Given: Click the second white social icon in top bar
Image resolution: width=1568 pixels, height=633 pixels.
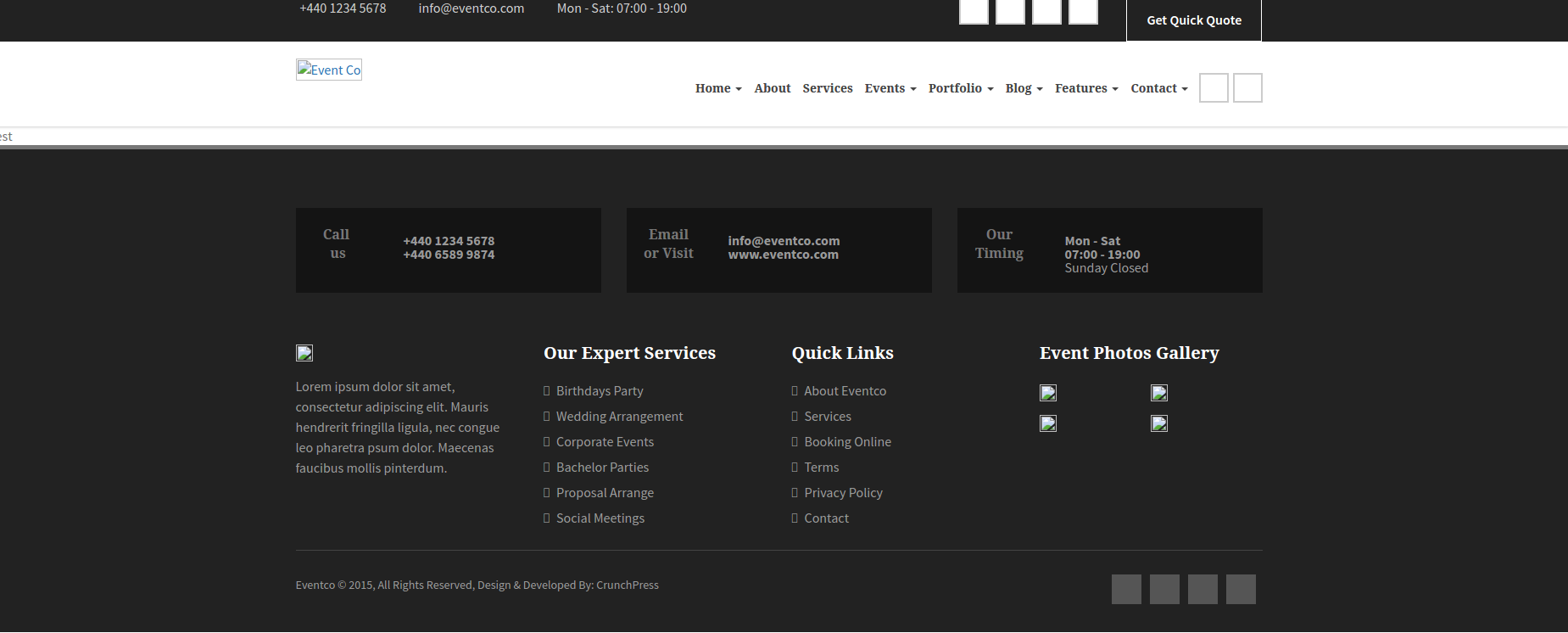Looking at the screenshot, I should [x=1010, y=10].
